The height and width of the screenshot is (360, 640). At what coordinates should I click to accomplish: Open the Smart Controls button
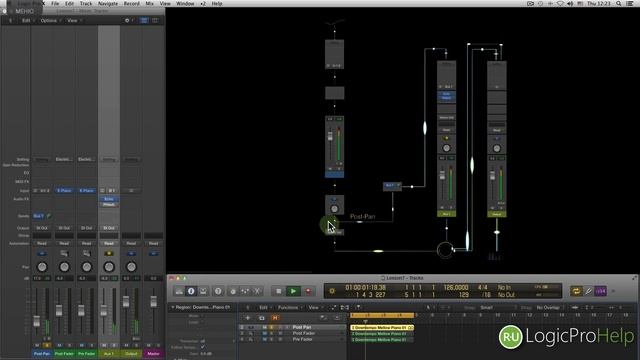233,291
